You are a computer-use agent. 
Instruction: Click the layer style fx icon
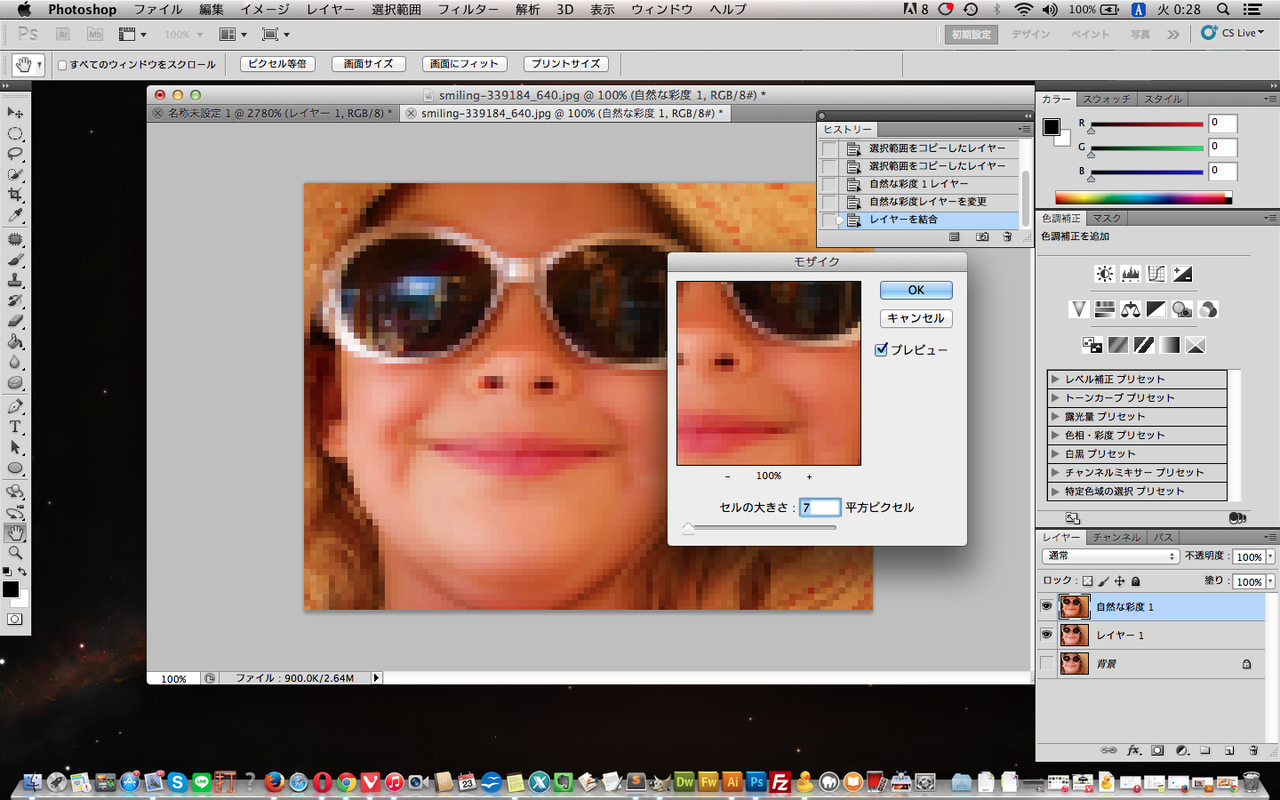coord(1135,749)
